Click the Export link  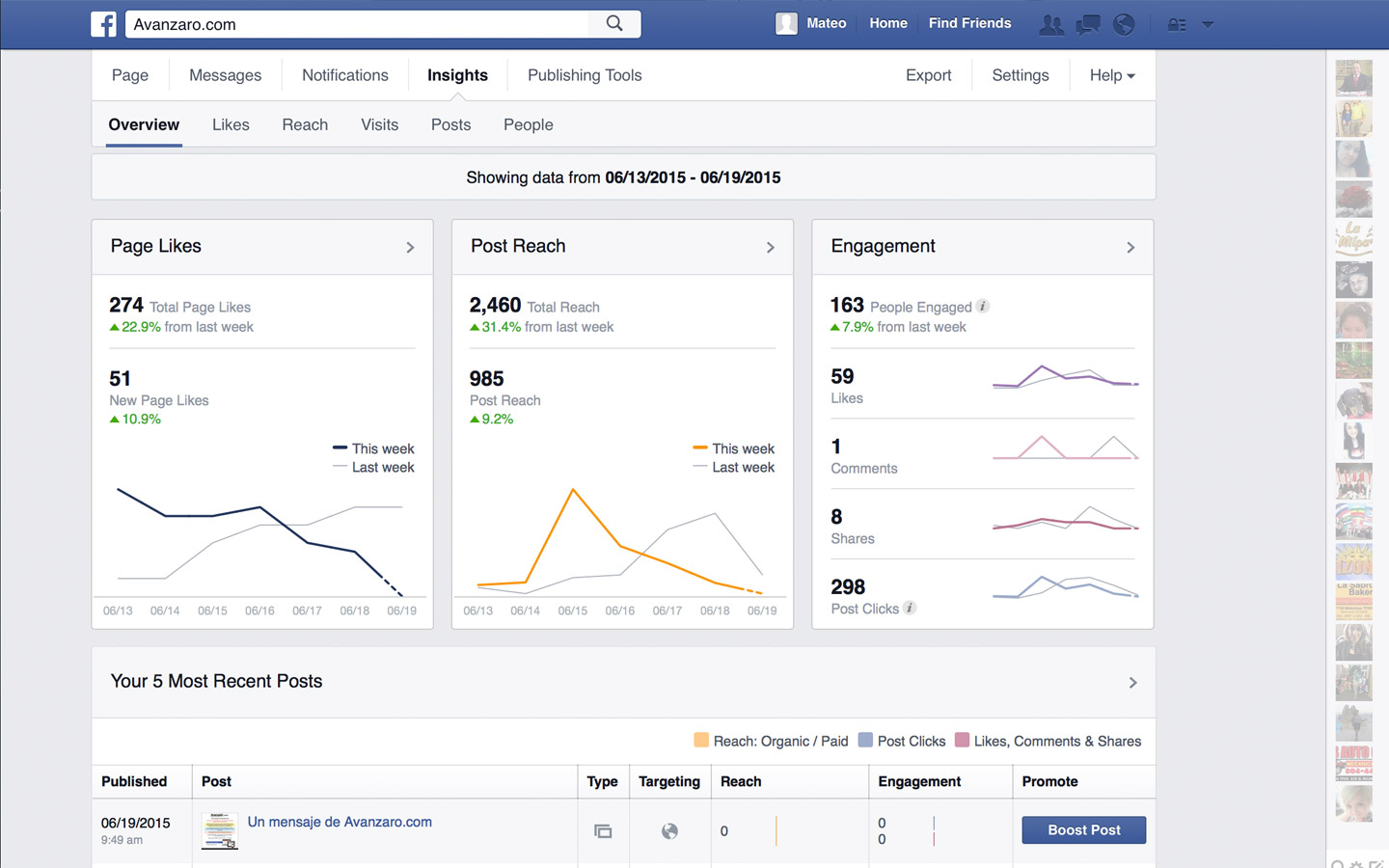[928, 75]
